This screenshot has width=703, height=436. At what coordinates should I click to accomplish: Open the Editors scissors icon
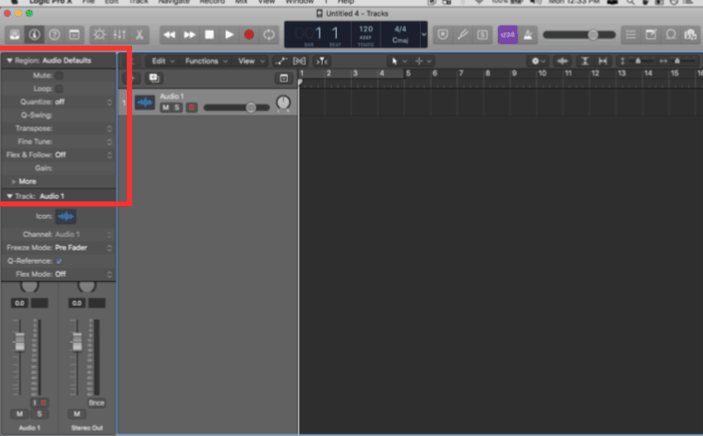click(139, 35)
